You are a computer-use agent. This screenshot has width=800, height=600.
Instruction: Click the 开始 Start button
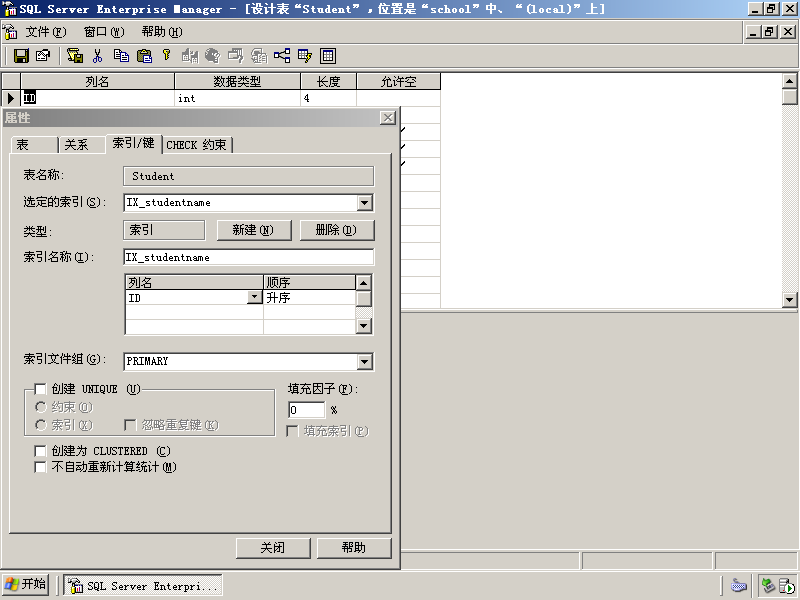[27, 585]
